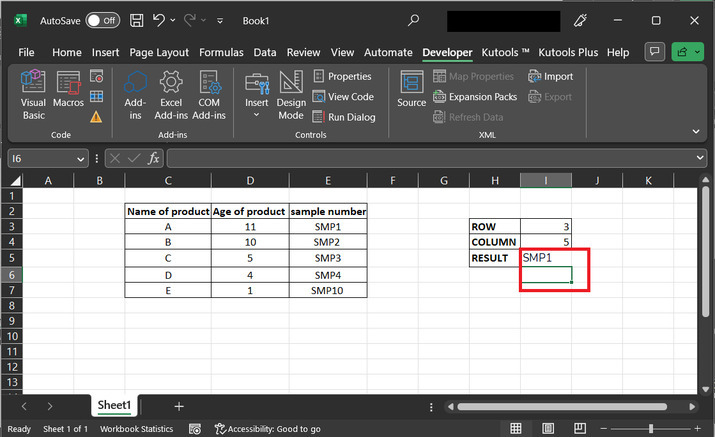Switch to Page Layout view in status bar
The height and width of the screenshot is (437, 715).
[545, 429]
